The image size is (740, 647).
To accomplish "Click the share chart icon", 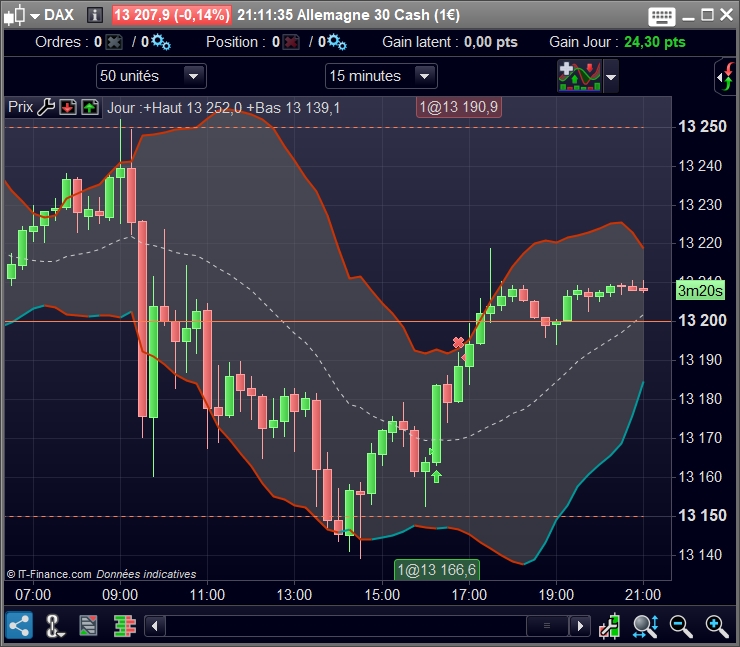I will pyautogui.click(x=19, y=626).
